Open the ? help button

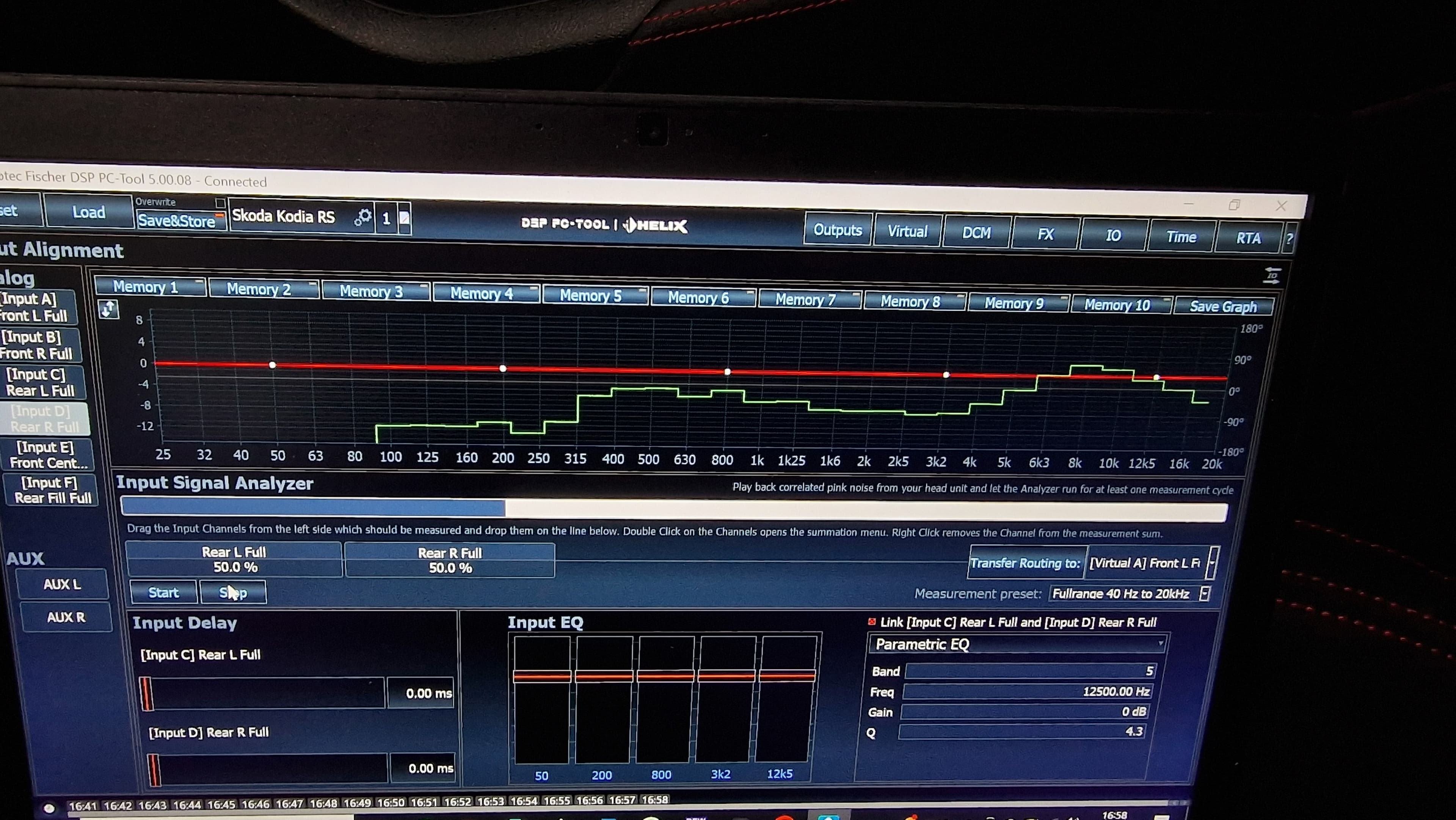tap(1289, 239)
